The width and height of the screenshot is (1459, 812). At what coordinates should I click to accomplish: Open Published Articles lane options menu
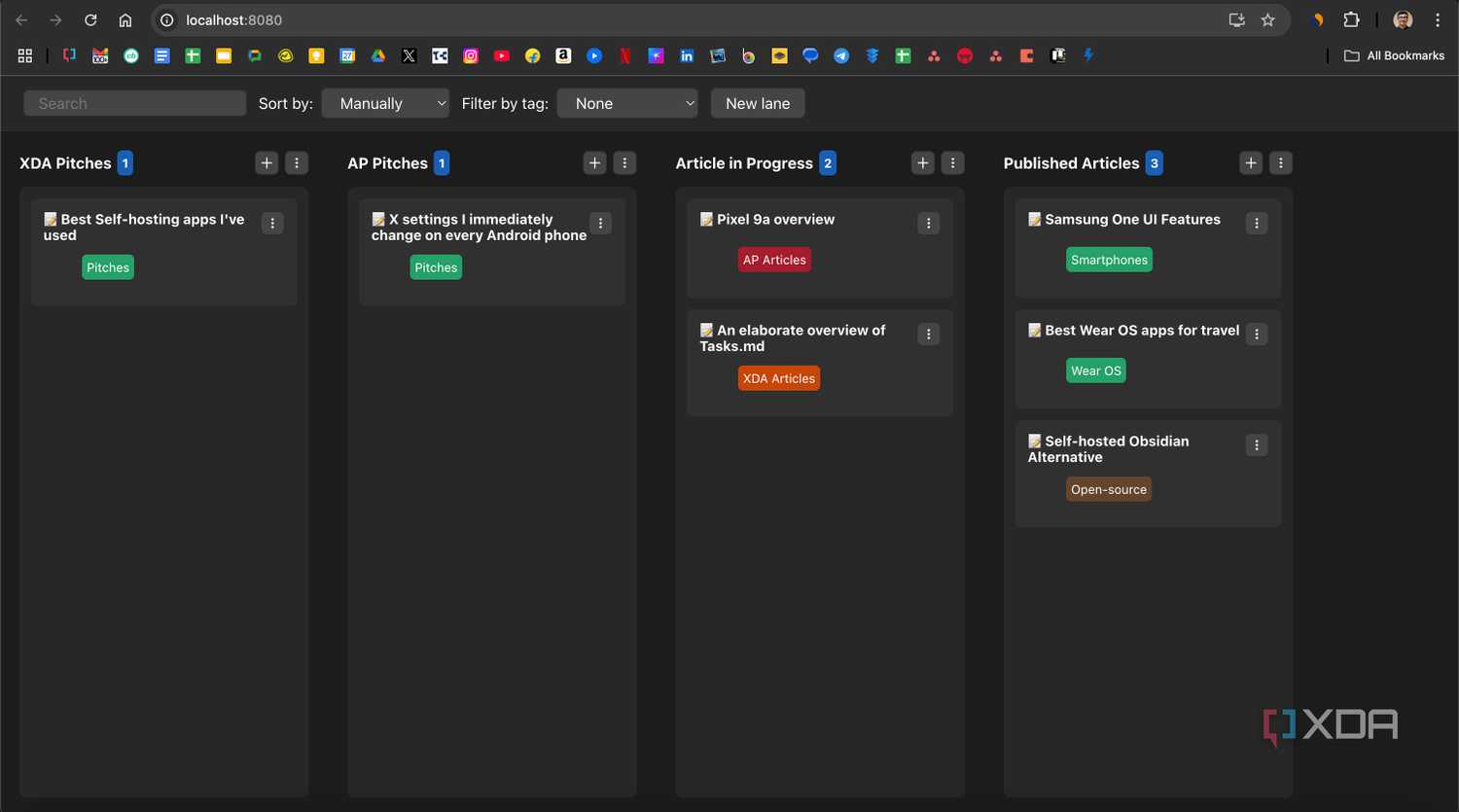click(1281, 163)
